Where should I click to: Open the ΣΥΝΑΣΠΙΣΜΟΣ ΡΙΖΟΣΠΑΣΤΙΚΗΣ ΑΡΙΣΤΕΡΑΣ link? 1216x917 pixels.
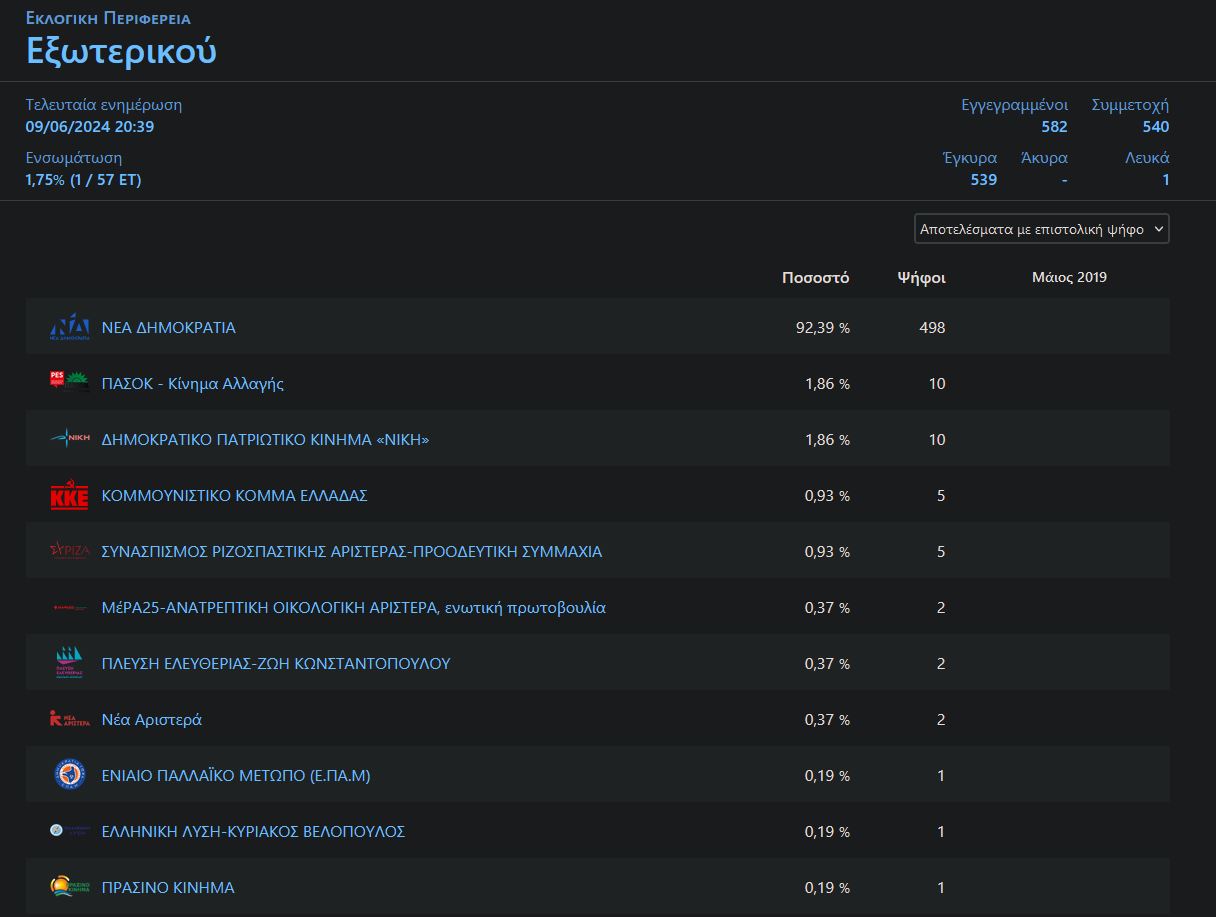[x=352, y=552]
